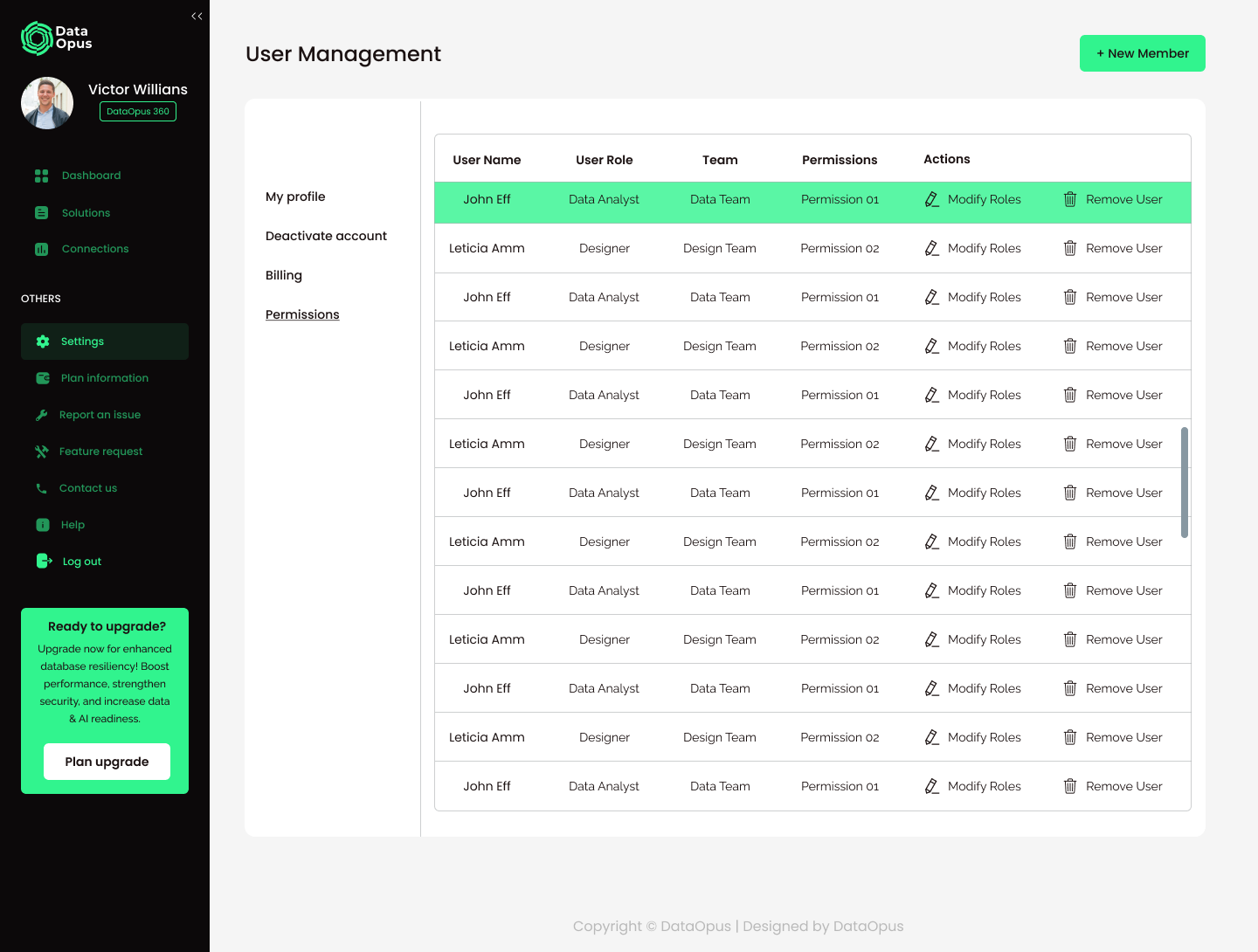Open the Plan information wallet icon
The image size is (1258, 952).
[x=43, y=378]
